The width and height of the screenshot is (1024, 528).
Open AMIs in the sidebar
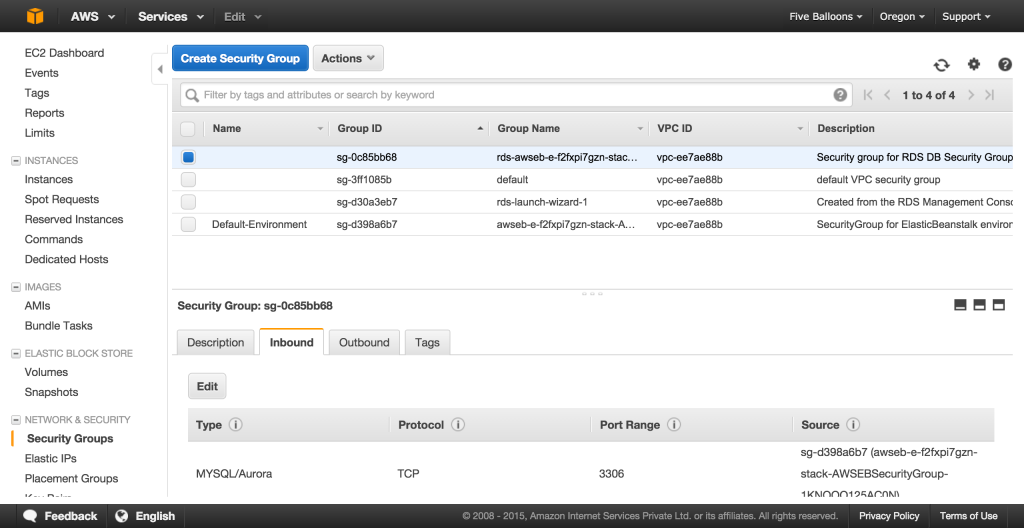click(x=37, y=305)
